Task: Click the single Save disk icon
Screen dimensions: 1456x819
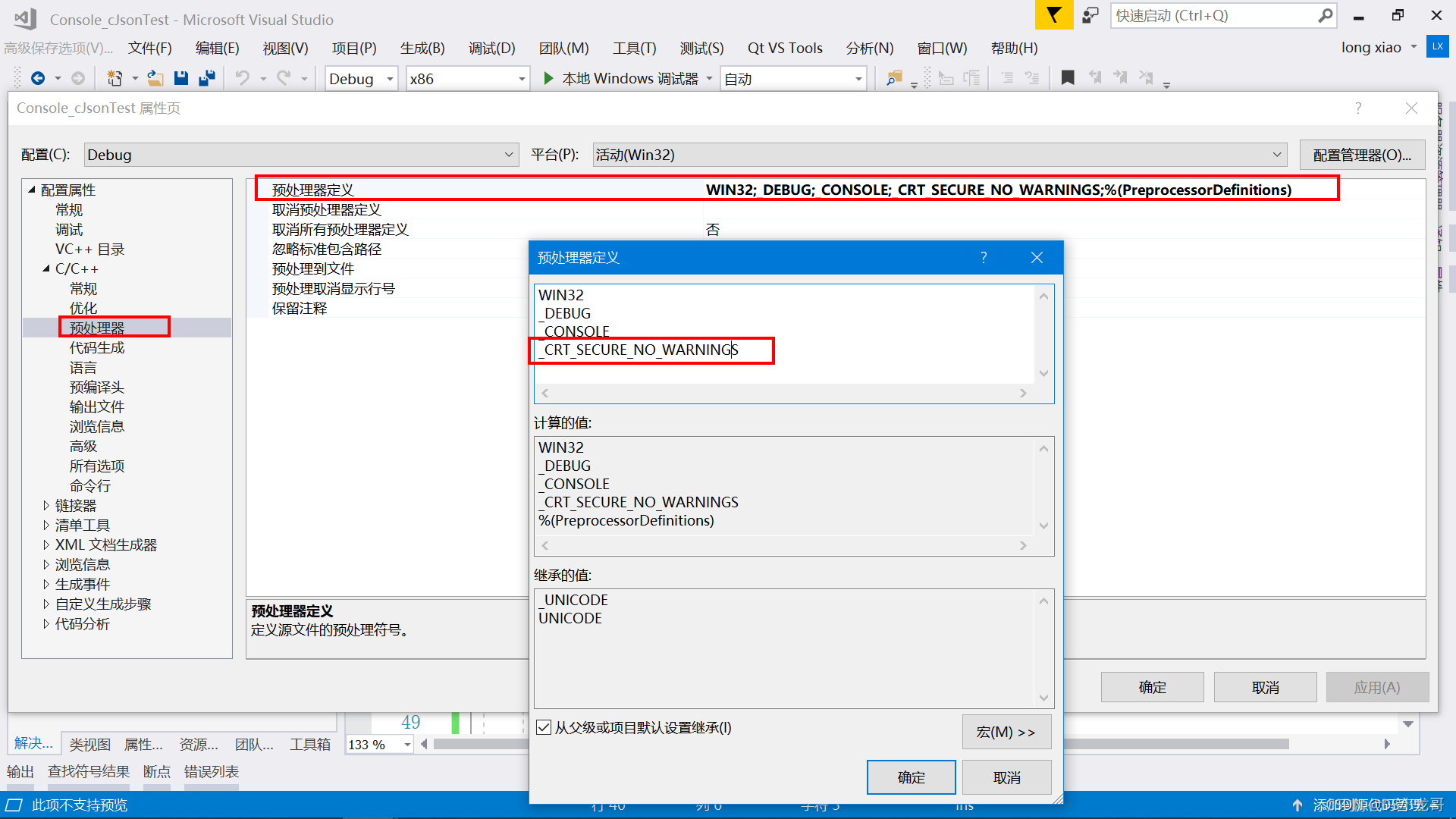Action: (180, 78)
